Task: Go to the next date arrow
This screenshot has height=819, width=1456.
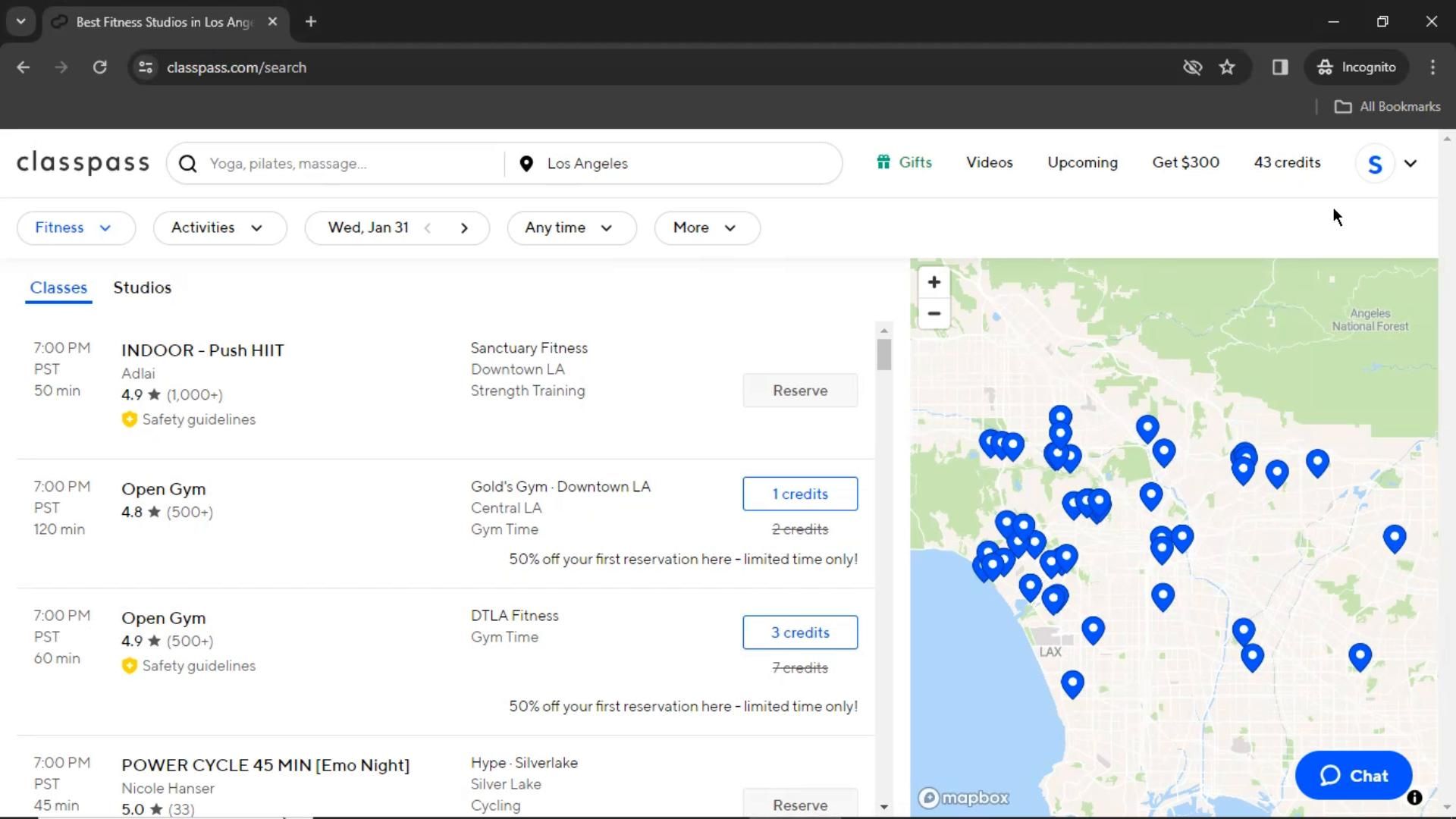Action: (x=464, y=228)
